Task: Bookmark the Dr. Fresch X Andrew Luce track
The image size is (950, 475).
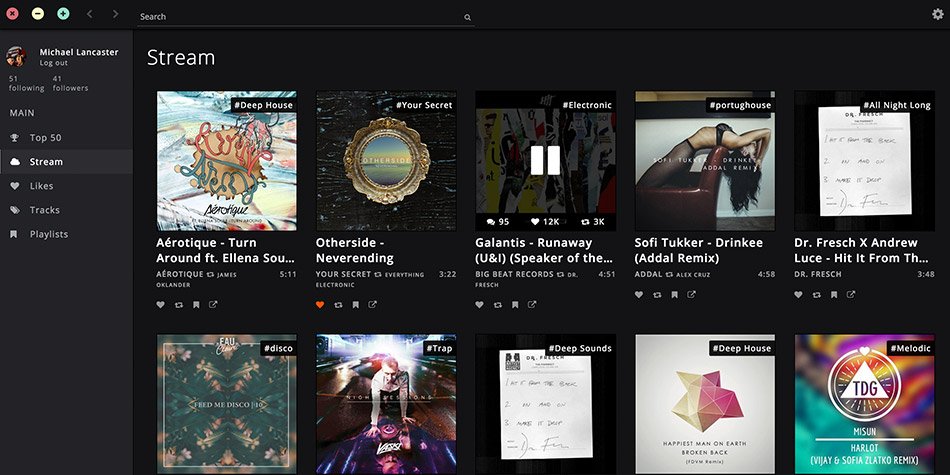Action: coord(834,295)
